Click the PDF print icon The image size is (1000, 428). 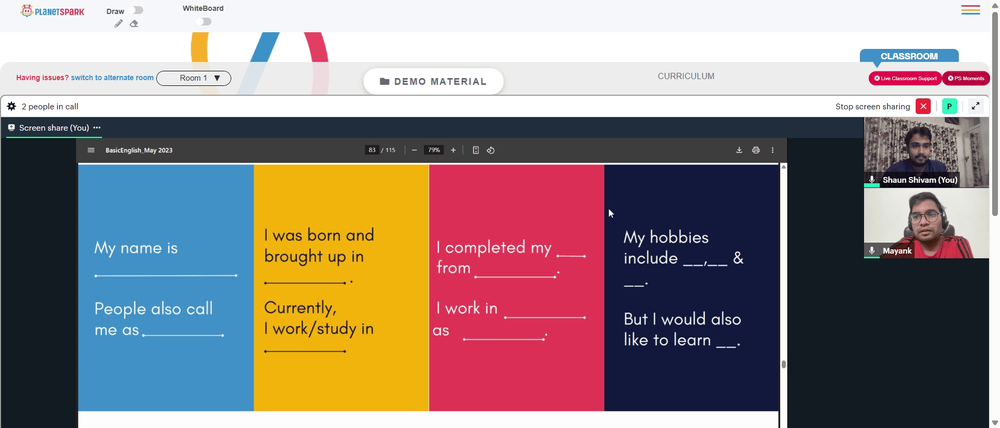click(x=756, y=151)
